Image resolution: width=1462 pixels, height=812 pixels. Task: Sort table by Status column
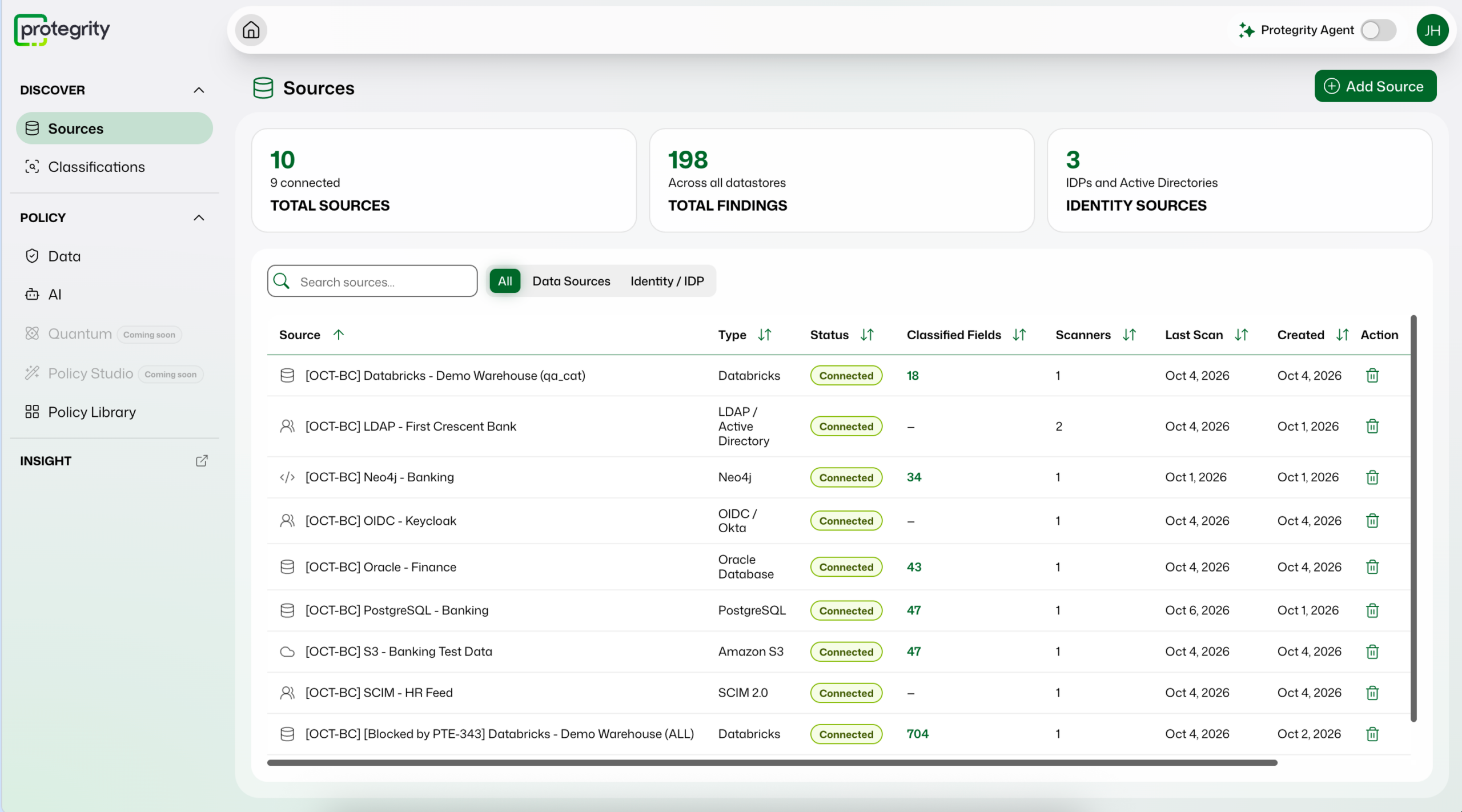867,335
